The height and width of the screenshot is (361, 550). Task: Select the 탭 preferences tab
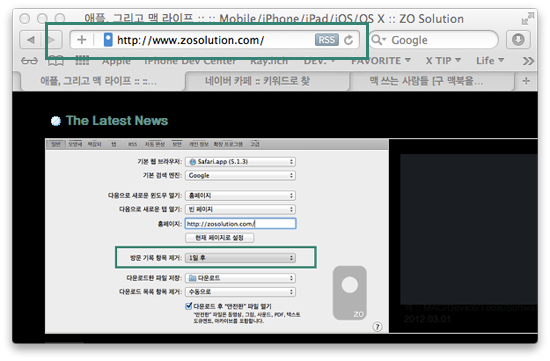tap(114, 144)
